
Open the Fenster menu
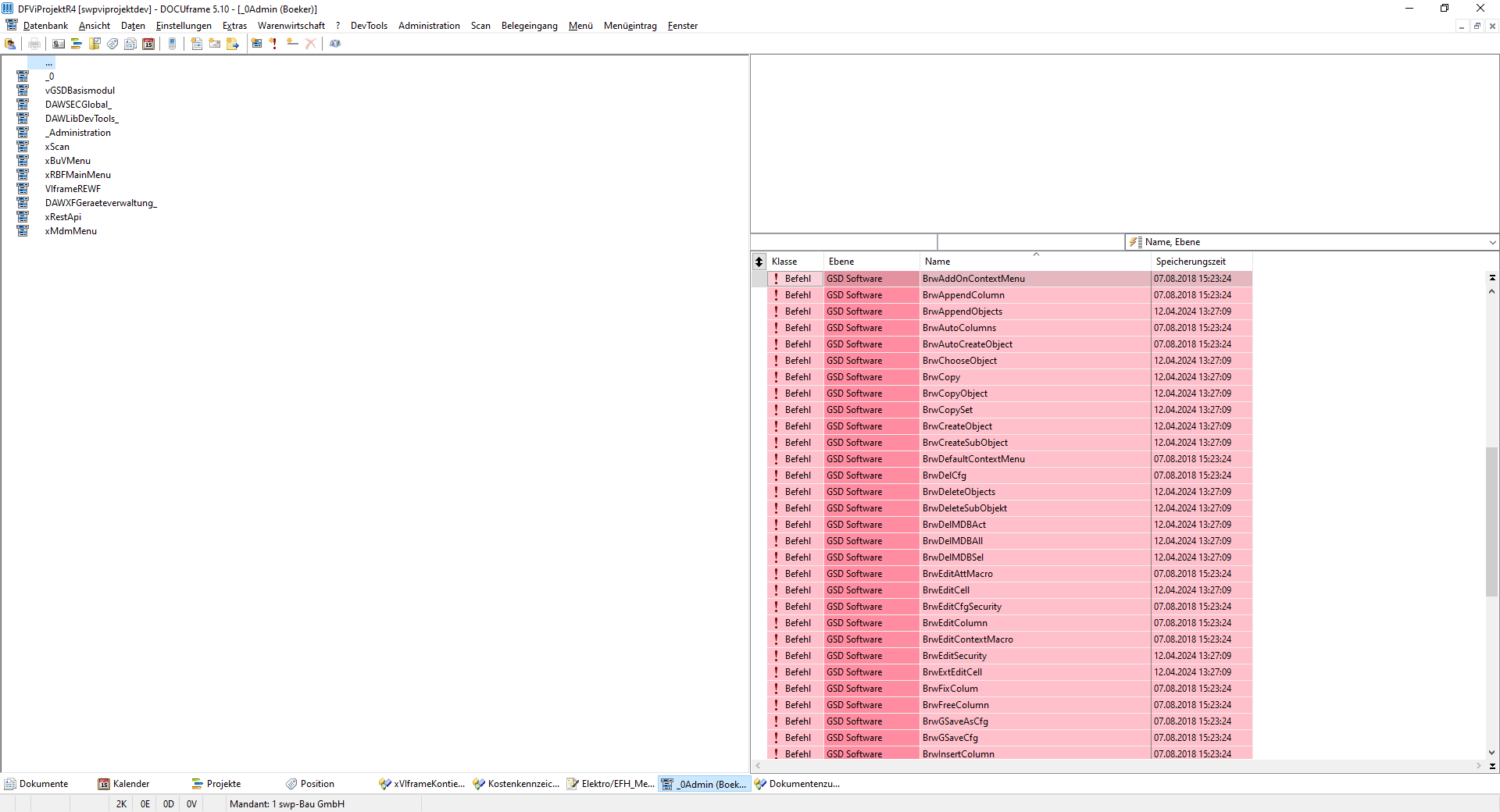[683, 26]
